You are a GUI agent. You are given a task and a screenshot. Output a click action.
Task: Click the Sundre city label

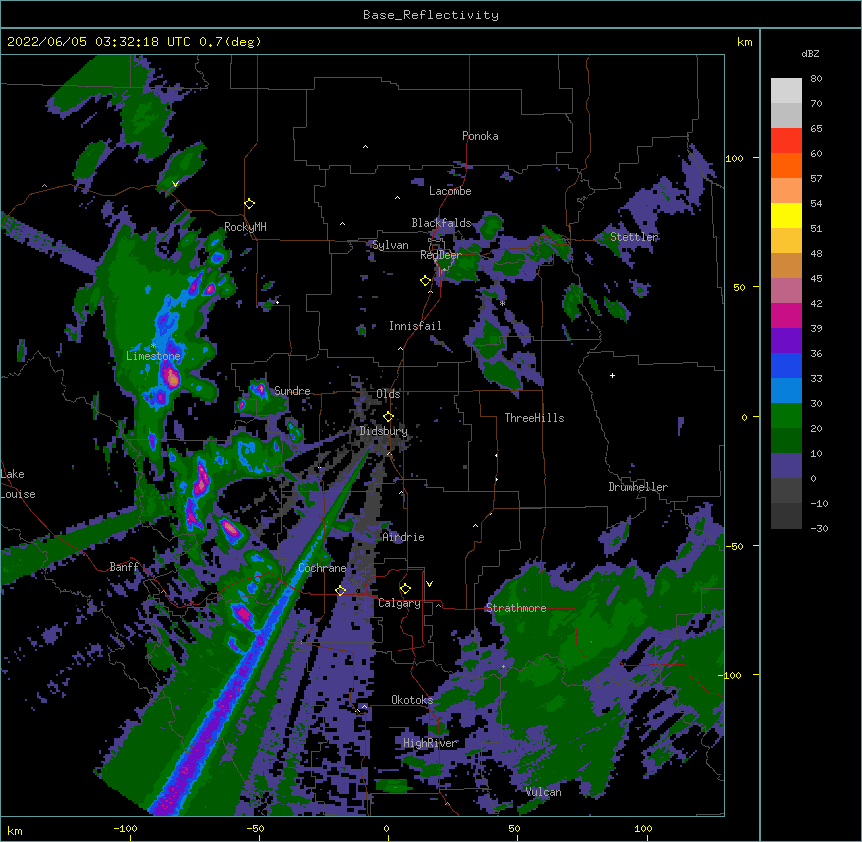[292, 391]
